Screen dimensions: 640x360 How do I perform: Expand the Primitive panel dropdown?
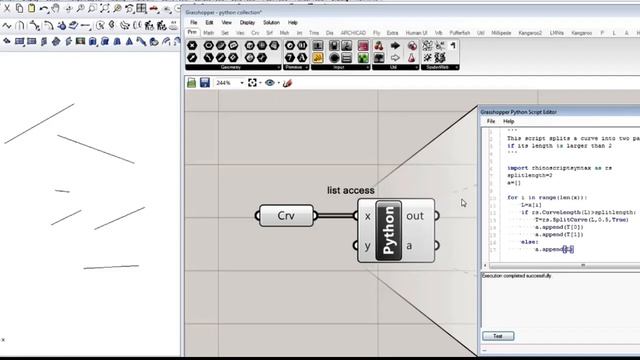(x=306, y=67)
